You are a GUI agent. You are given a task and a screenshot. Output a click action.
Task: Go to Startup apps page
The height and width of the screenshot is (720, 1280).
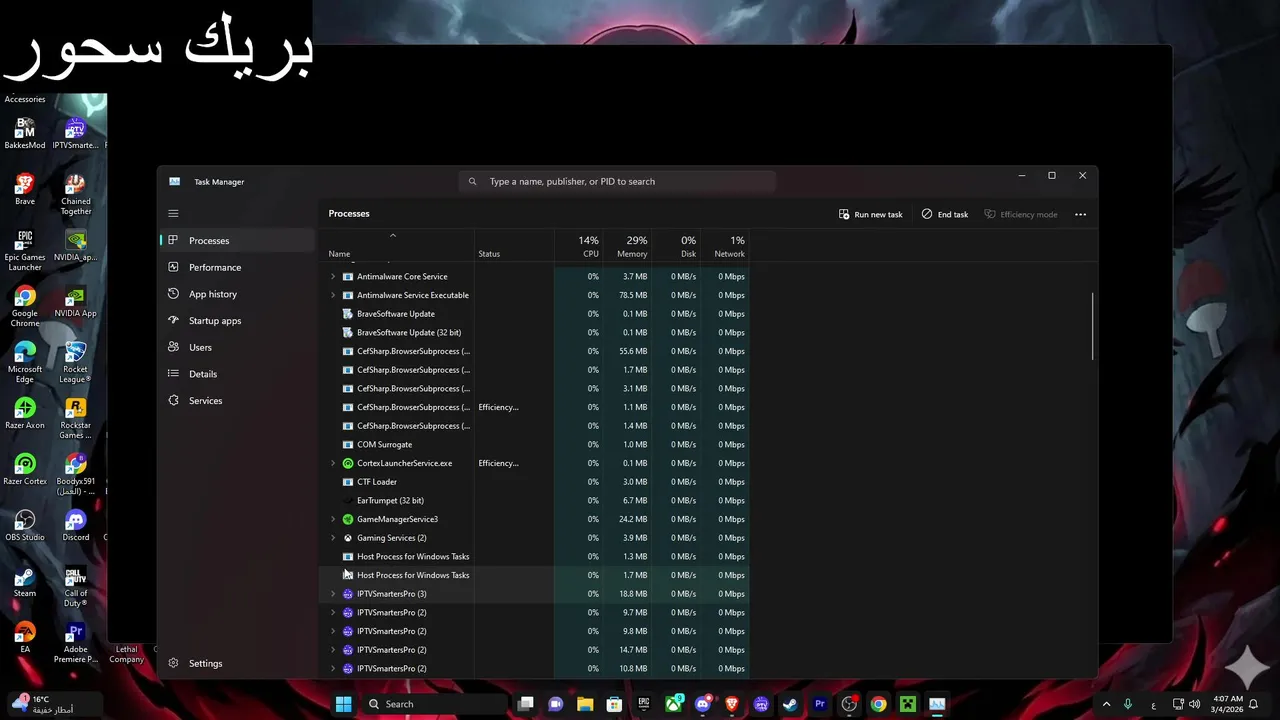(x=238, y=321)
